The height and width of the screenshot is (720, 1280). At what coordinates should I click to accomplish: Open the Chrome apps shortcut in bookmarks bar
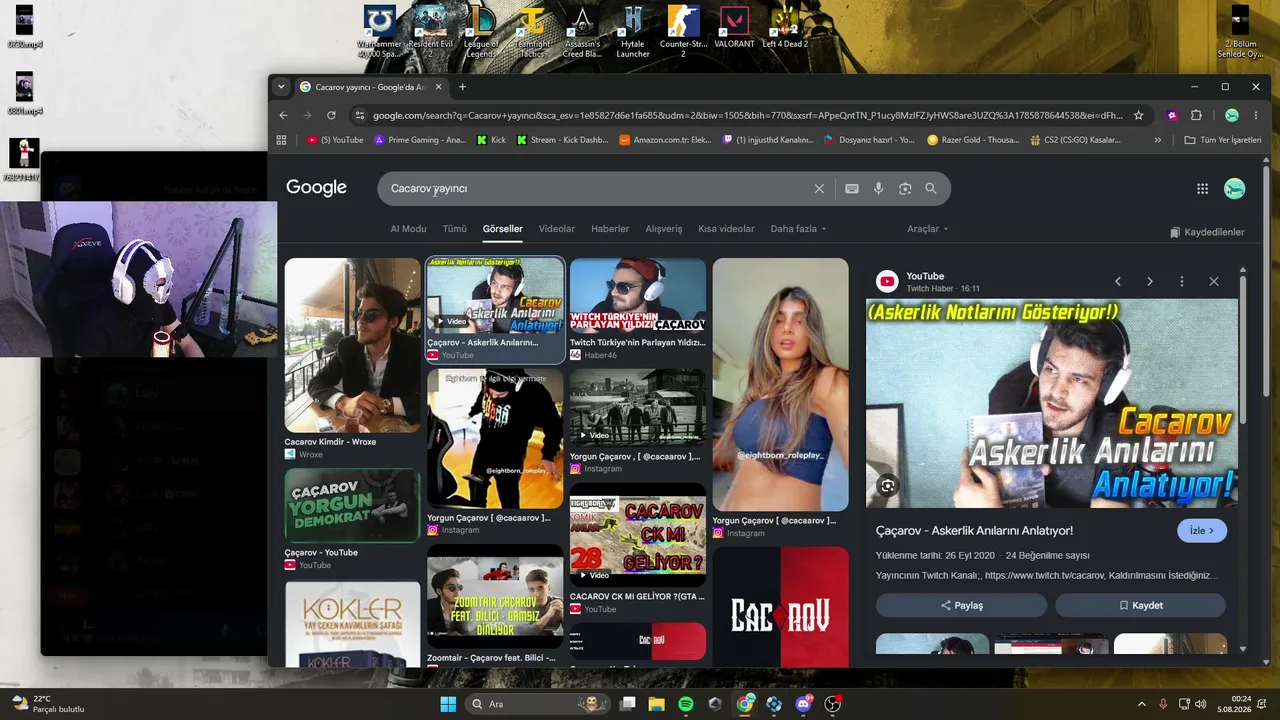(x=281, y=140)
